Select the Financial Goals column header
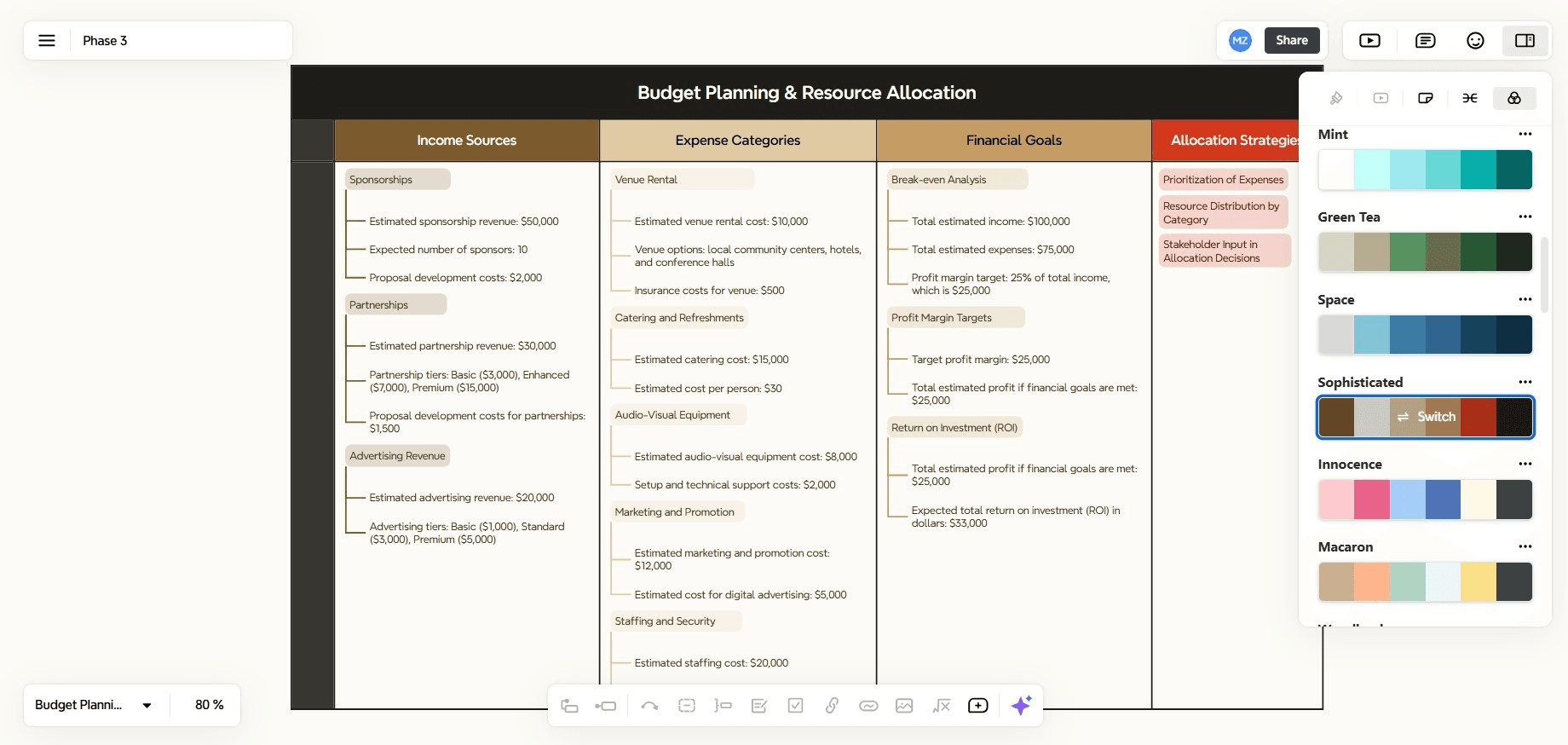This screenshot has width=1568, height=745. tap(1014, 141)
